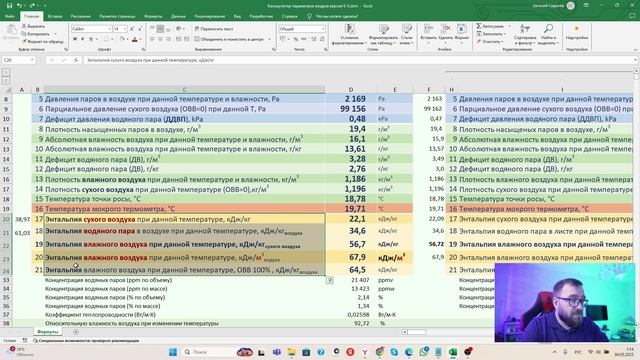Increase the font size
The image size is (640, 360).
coord(132,29)
